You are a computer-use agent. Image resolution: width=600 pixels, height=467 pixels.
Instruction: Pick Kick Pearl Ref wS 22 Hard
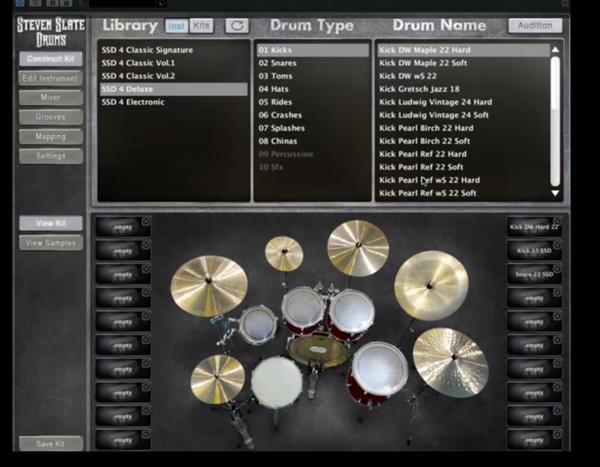pyautogui.click(x=463, y=180)
